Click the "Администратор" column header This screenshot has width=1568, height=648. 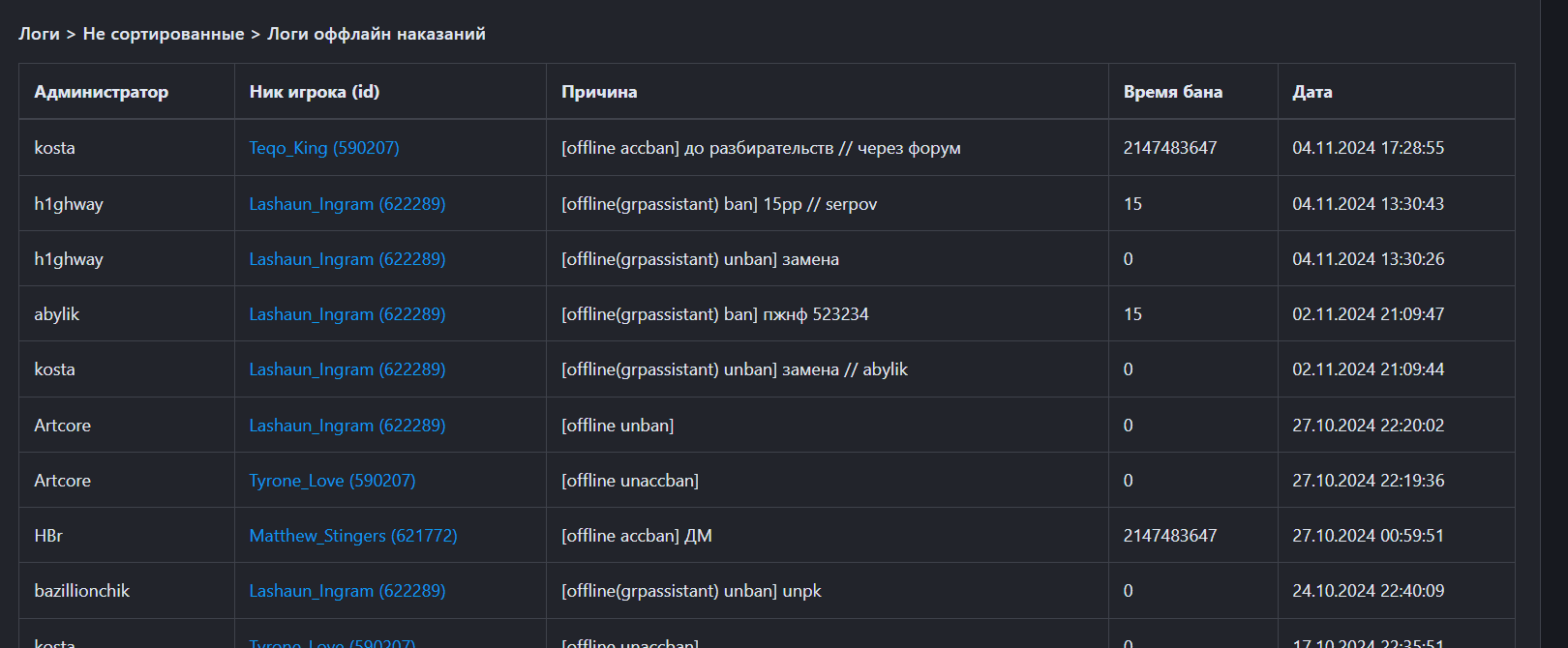101,92
